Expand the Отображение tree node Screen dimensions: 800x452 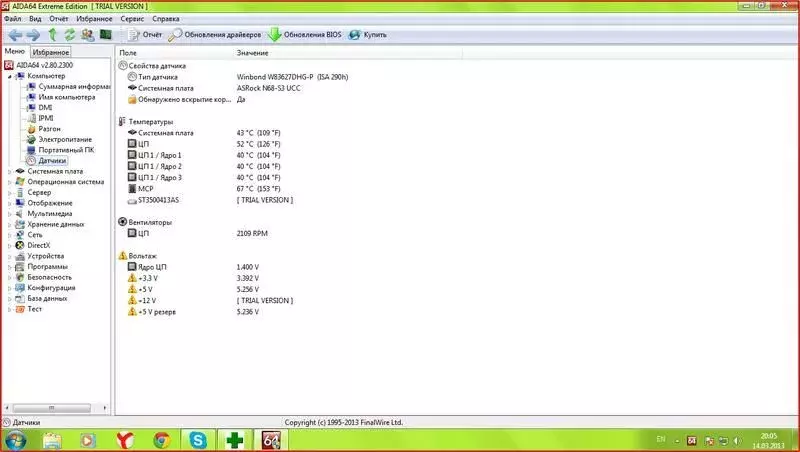tap(10, 203)
